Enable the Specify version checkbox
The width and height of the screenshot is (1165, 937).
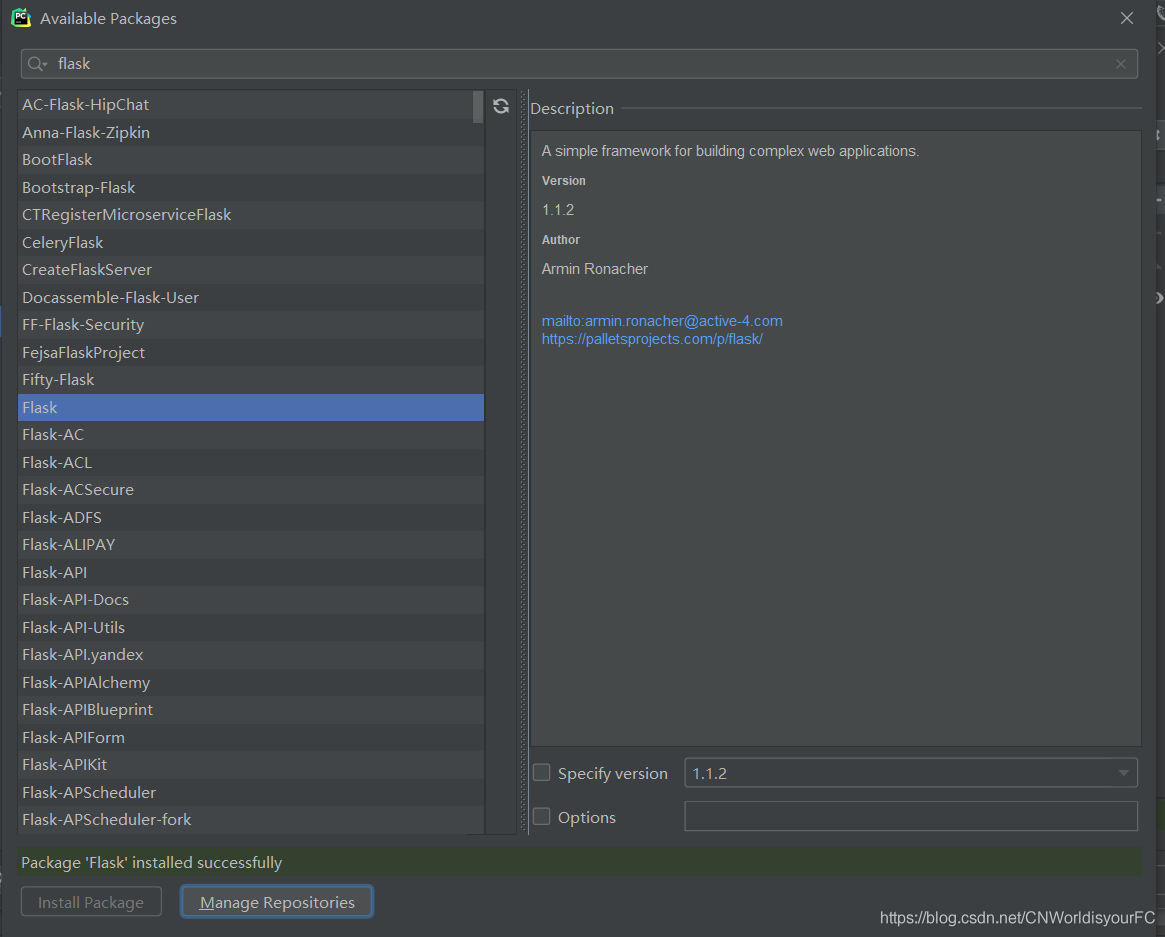[542, 773]
